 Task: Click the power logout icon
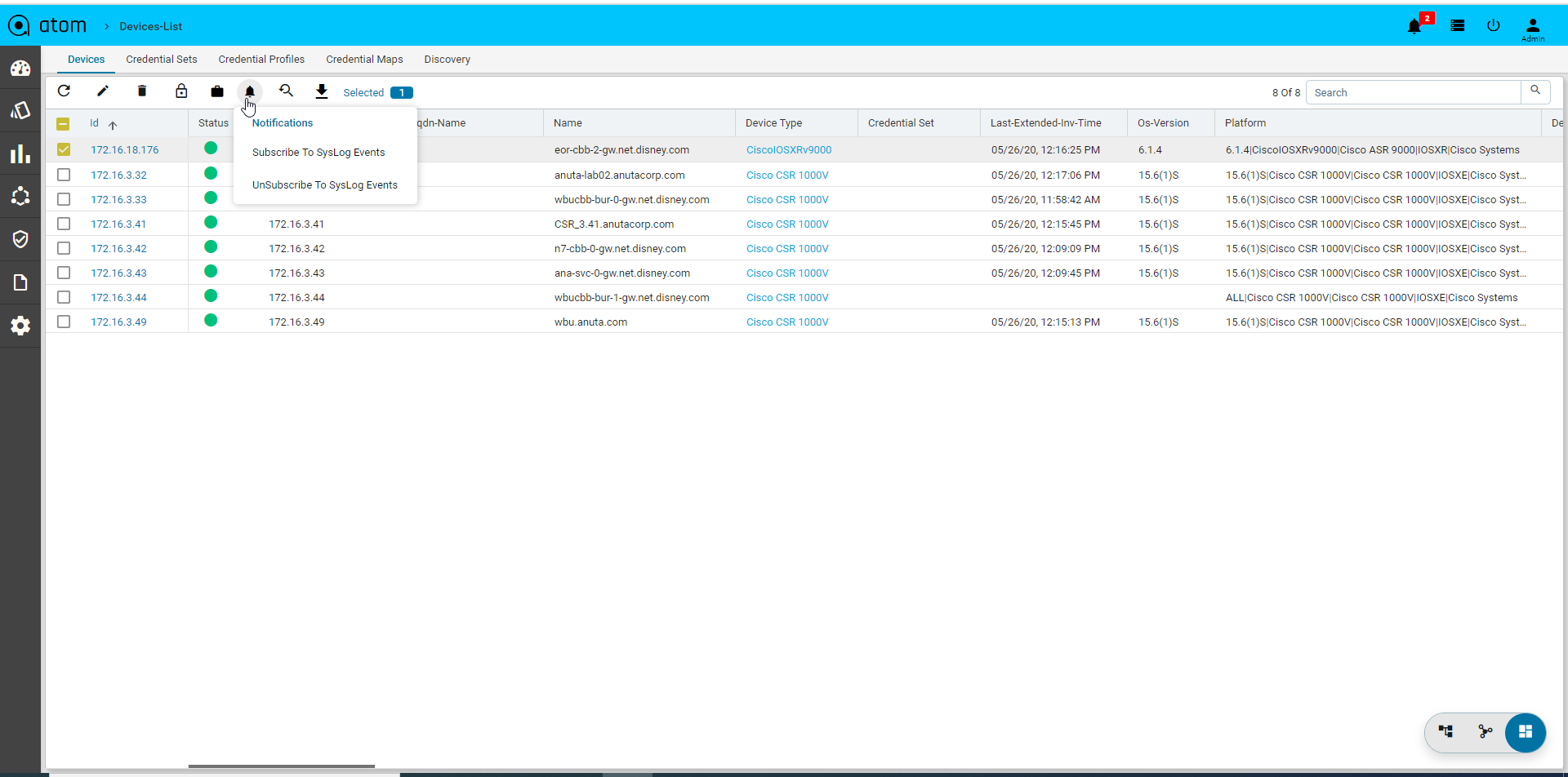tap(1494, 25)
